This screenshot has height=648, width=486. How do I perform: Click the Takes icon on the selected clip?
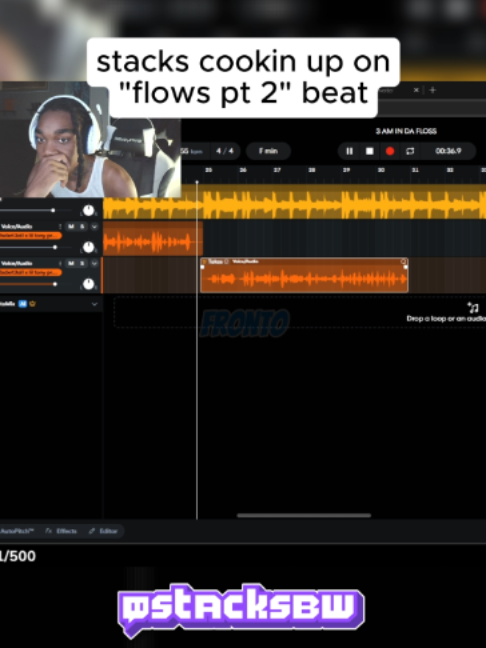(x=204, y=261)
